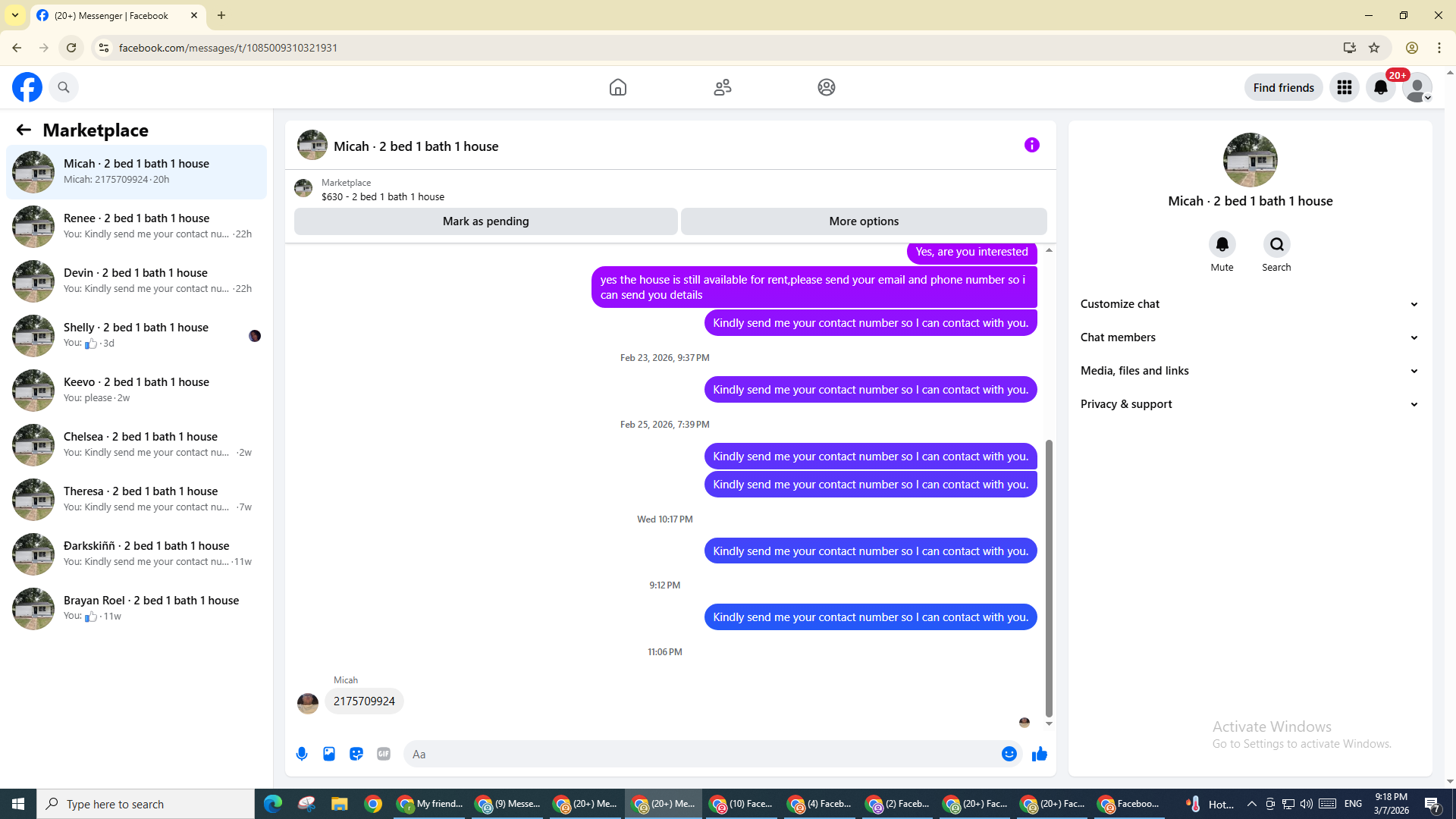The width and height of the screenshot is (1456, 819).
Task: Send a thumbs-up like
Action: point(1040,754)
